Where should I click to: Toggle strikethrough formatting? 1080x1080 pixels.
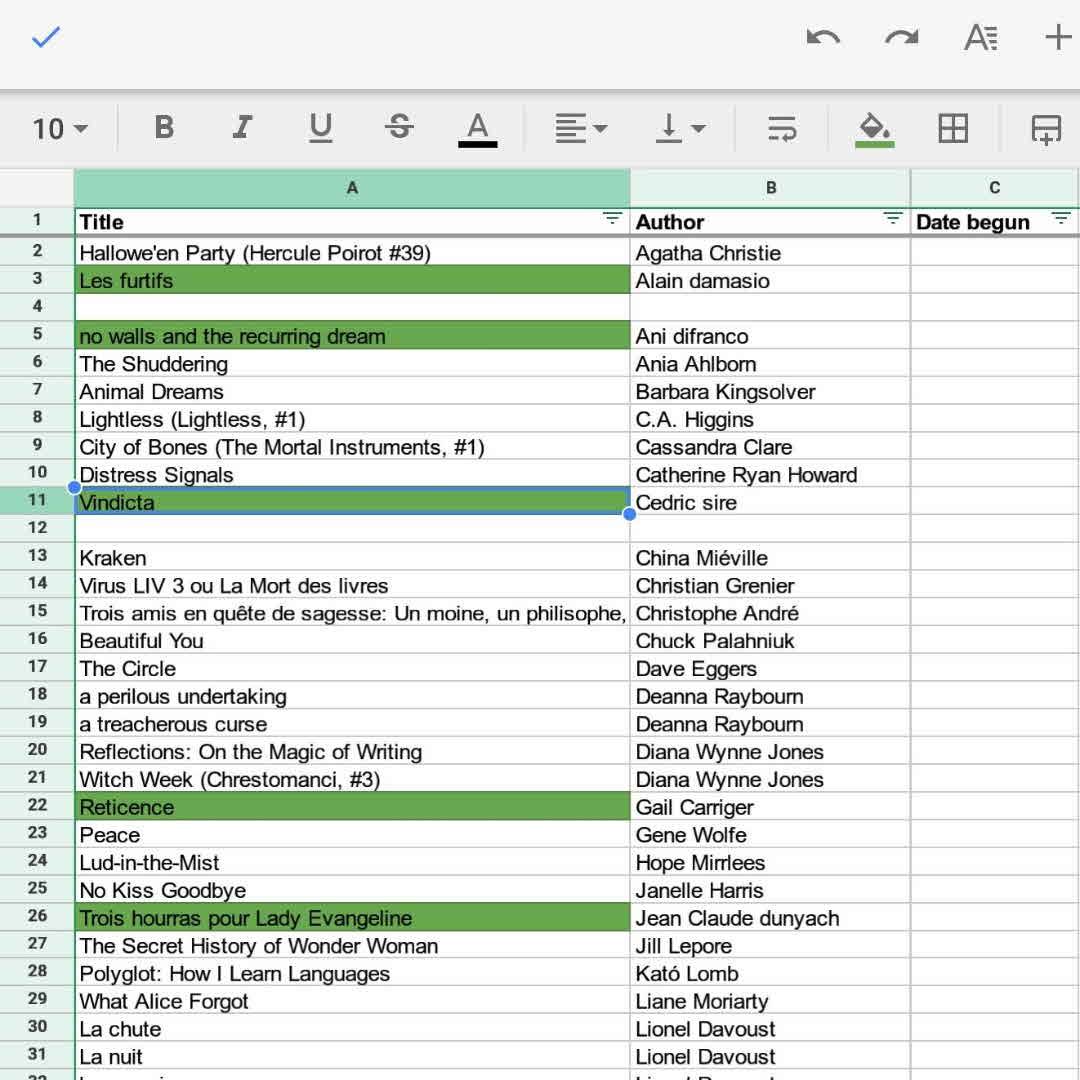click(x=399, y=128)
